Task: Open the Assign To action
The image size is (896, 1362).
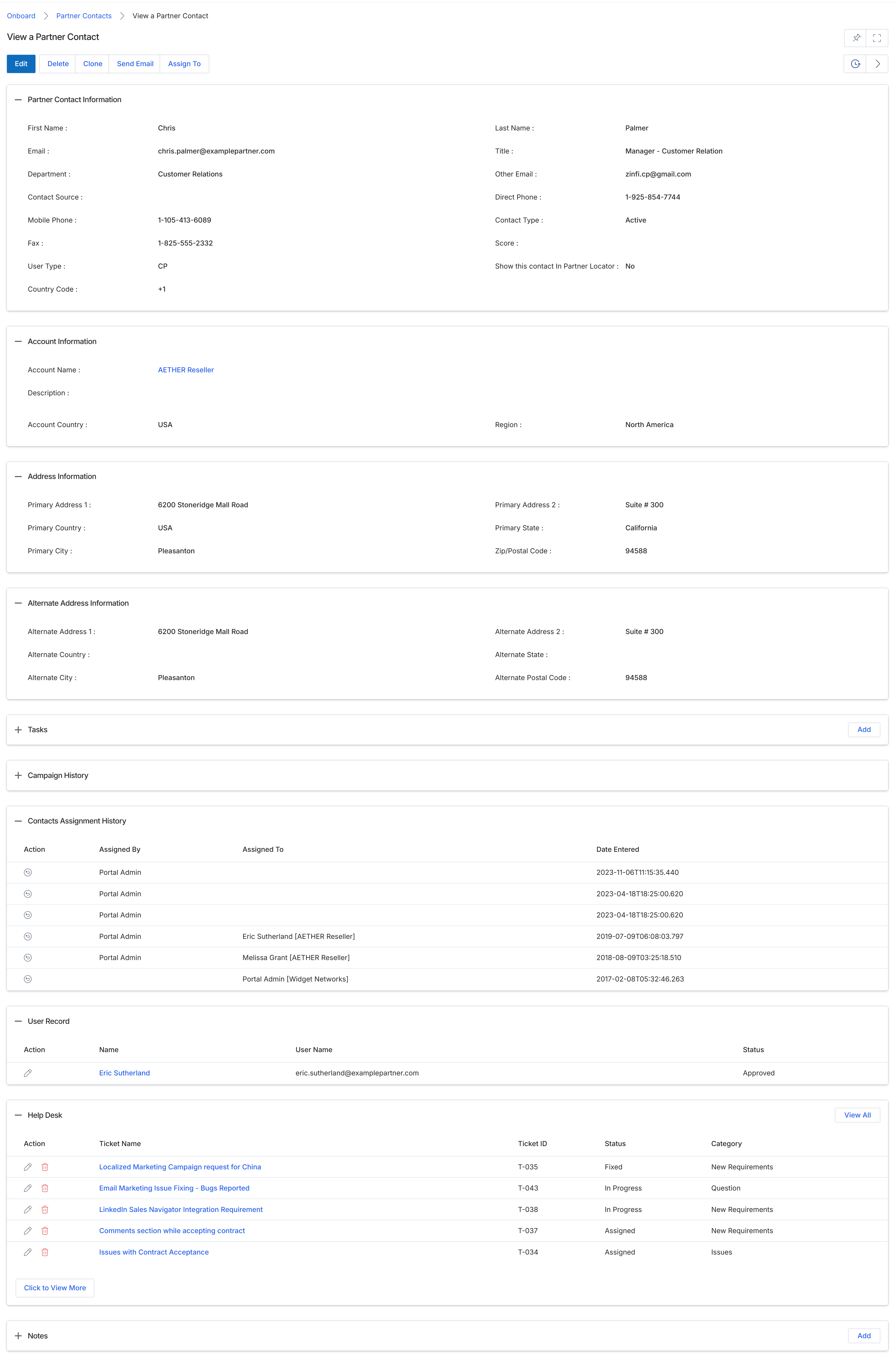Action: coord(184,64)
